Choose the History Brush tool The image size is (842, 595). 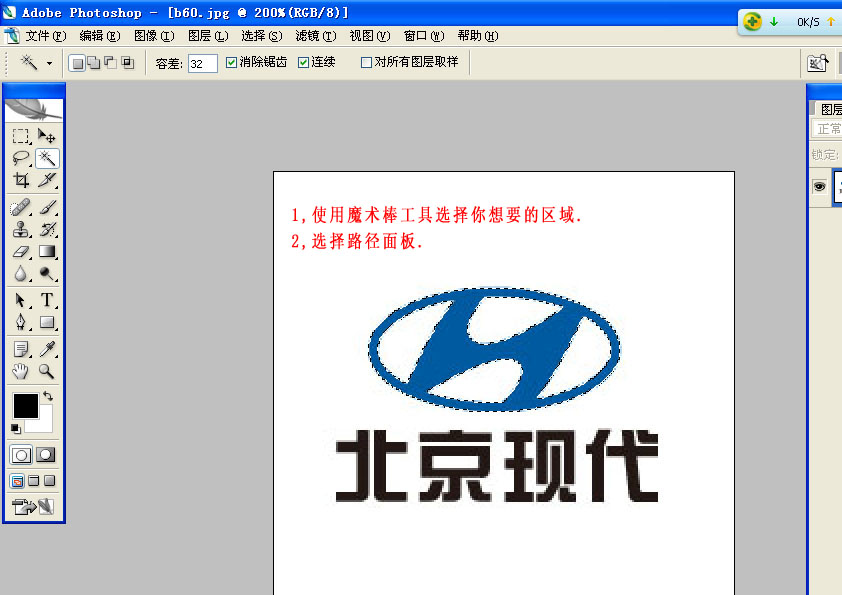pyautogui.click(x=47, y=229)
